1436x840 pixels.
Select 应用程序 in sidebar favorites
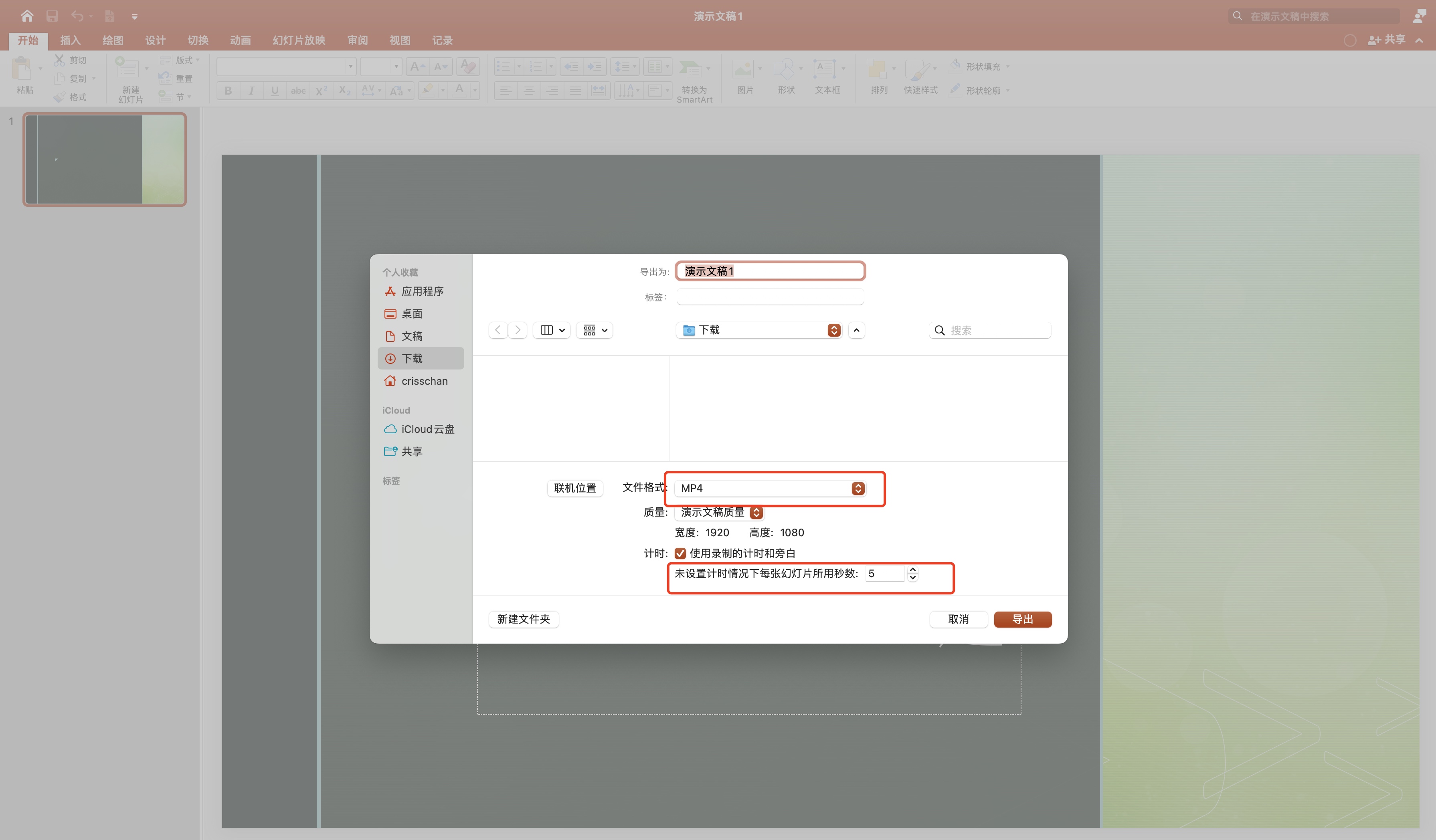tap(422, 291)
